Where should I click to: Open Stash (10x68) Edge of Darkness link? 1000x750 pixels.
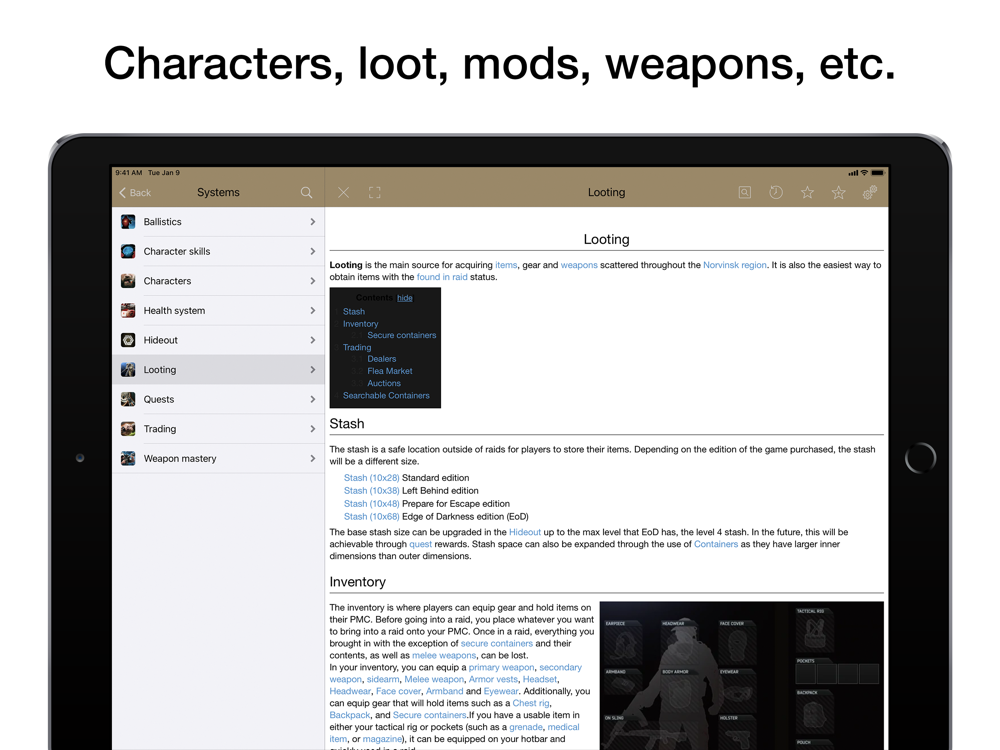click(x=371, y=517)
